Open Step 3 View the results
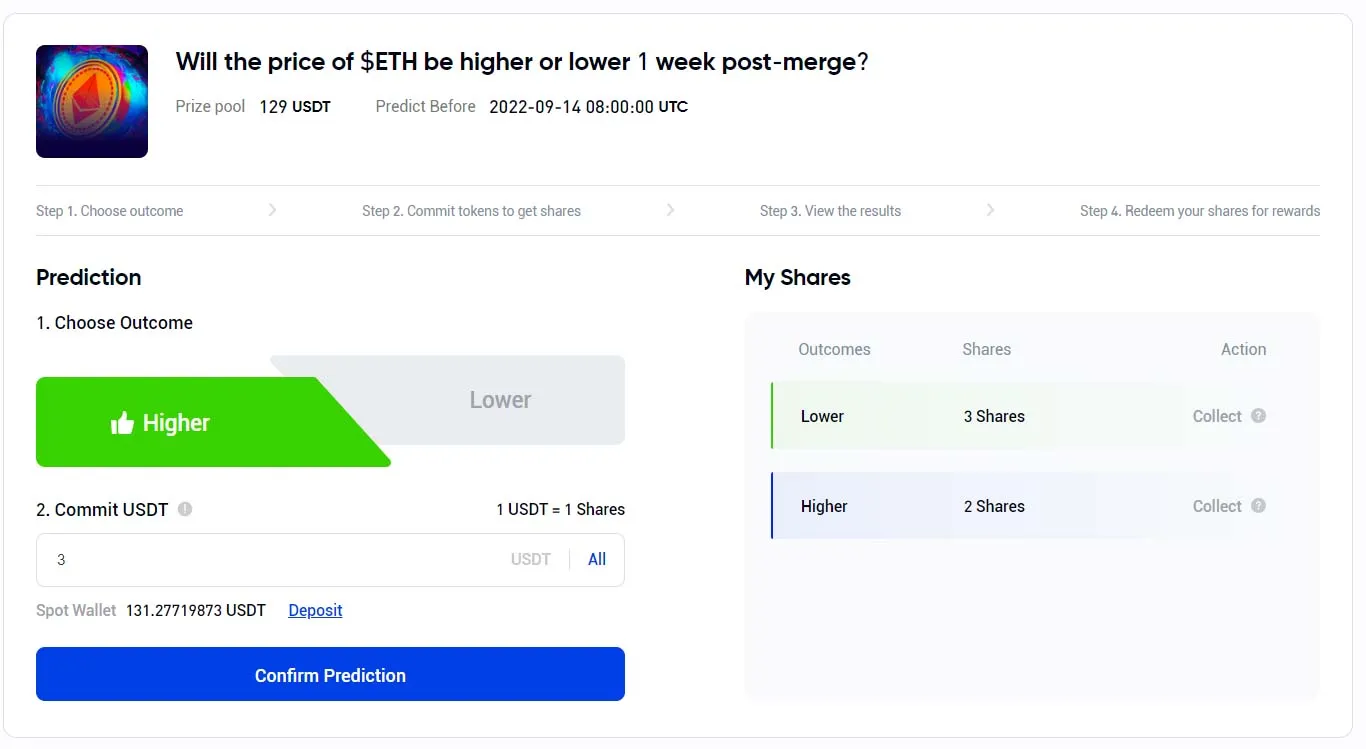Screen dimensions: 1366x749 point(830,211)
